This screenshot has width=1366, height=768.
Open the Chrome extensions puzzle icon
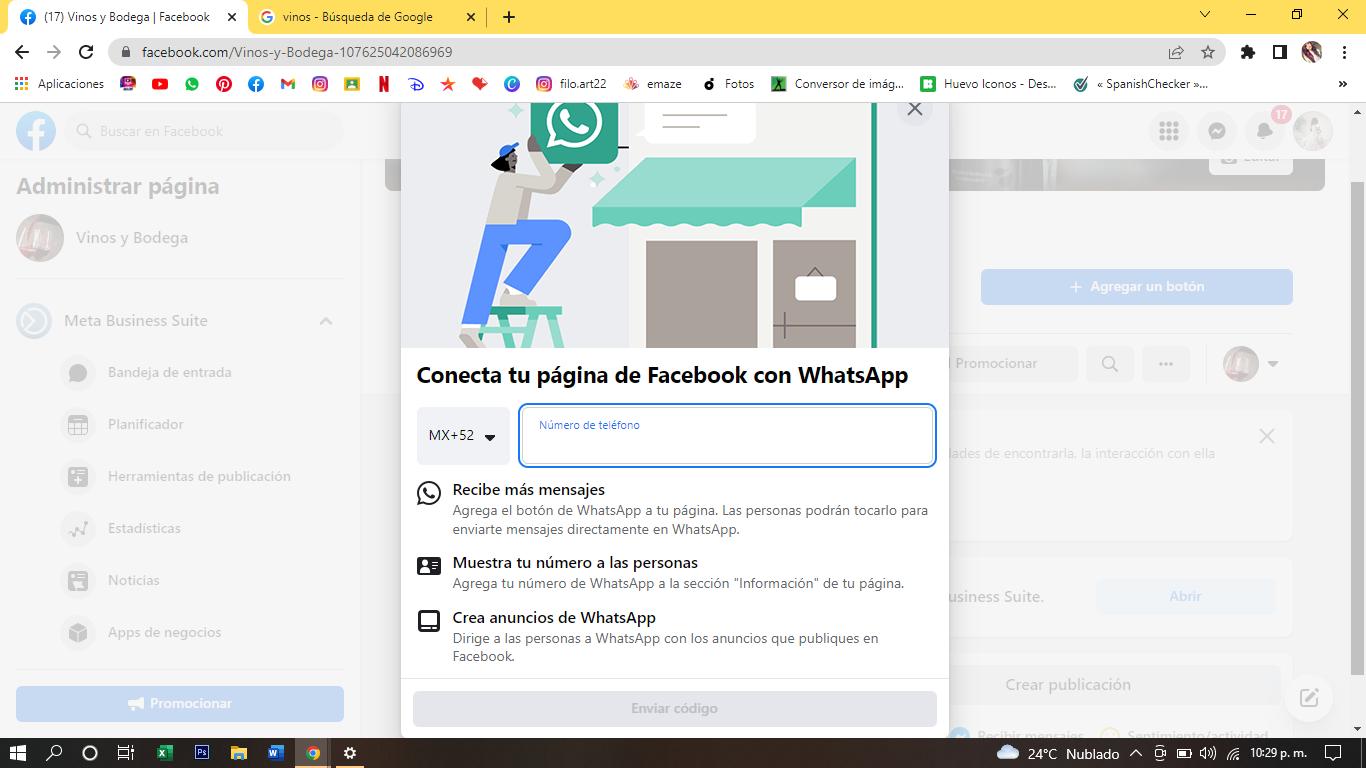click(1248, 52)
